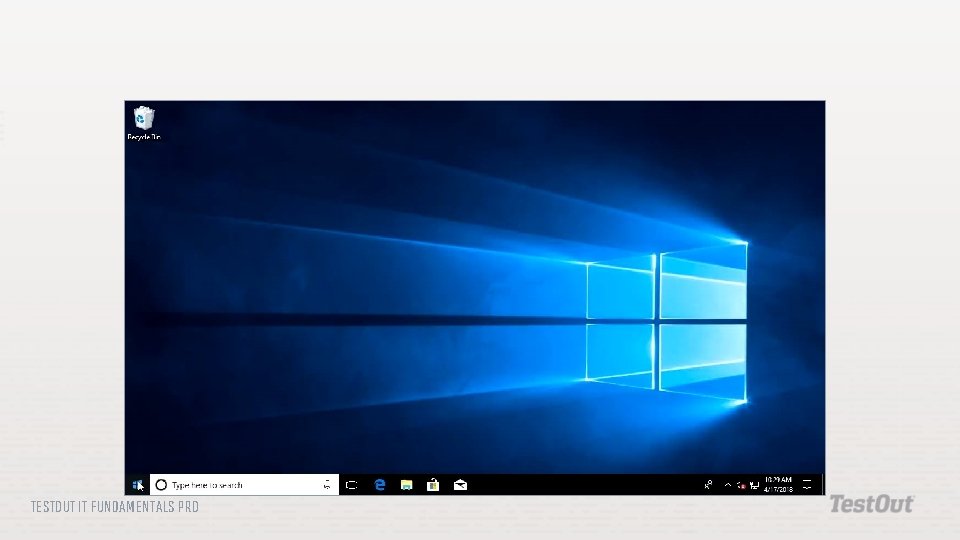Open the network icon in the tray
960x540 pixels.
[754, 486]
